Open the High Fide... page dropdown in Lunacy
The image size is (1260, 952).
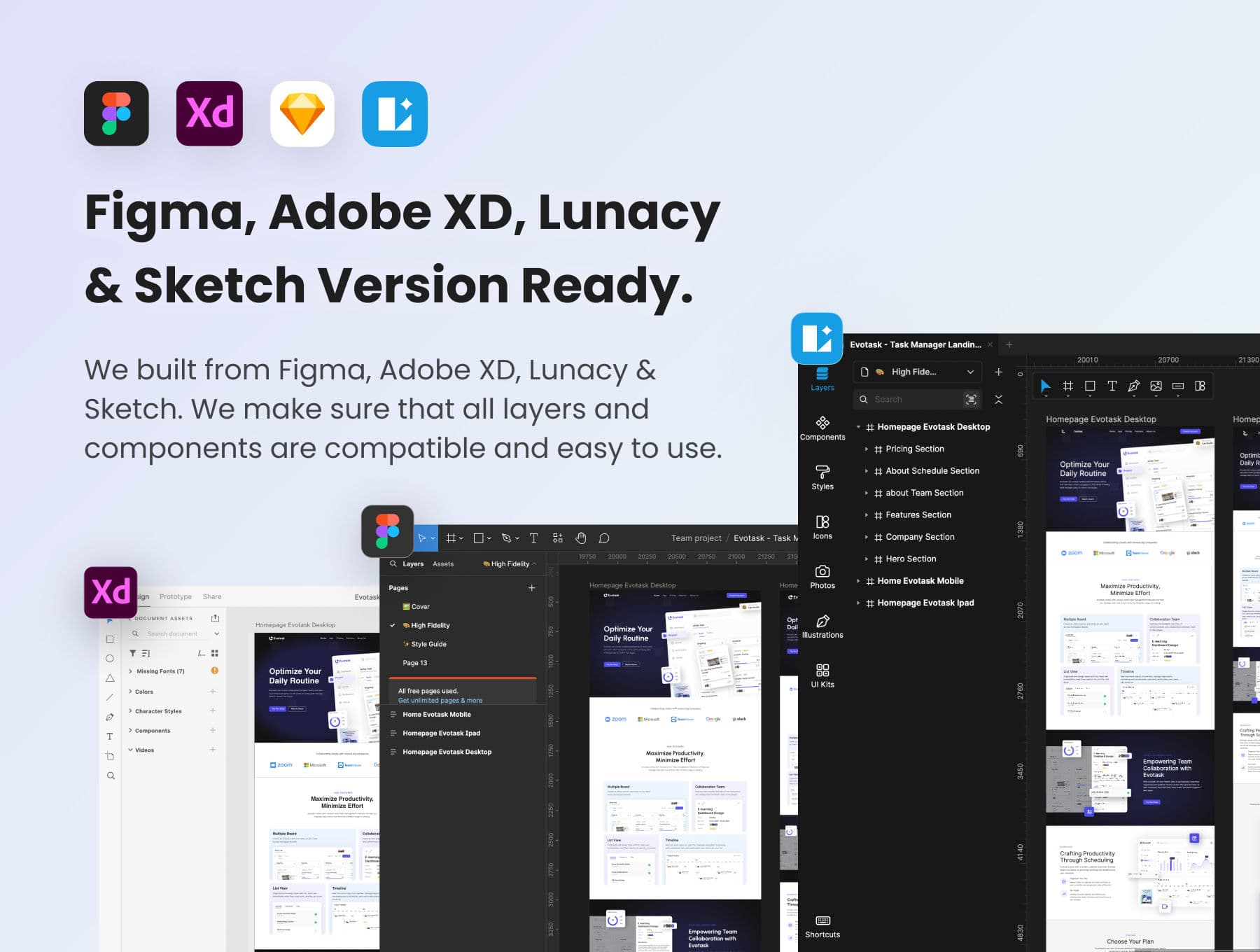tap(917, 372)
